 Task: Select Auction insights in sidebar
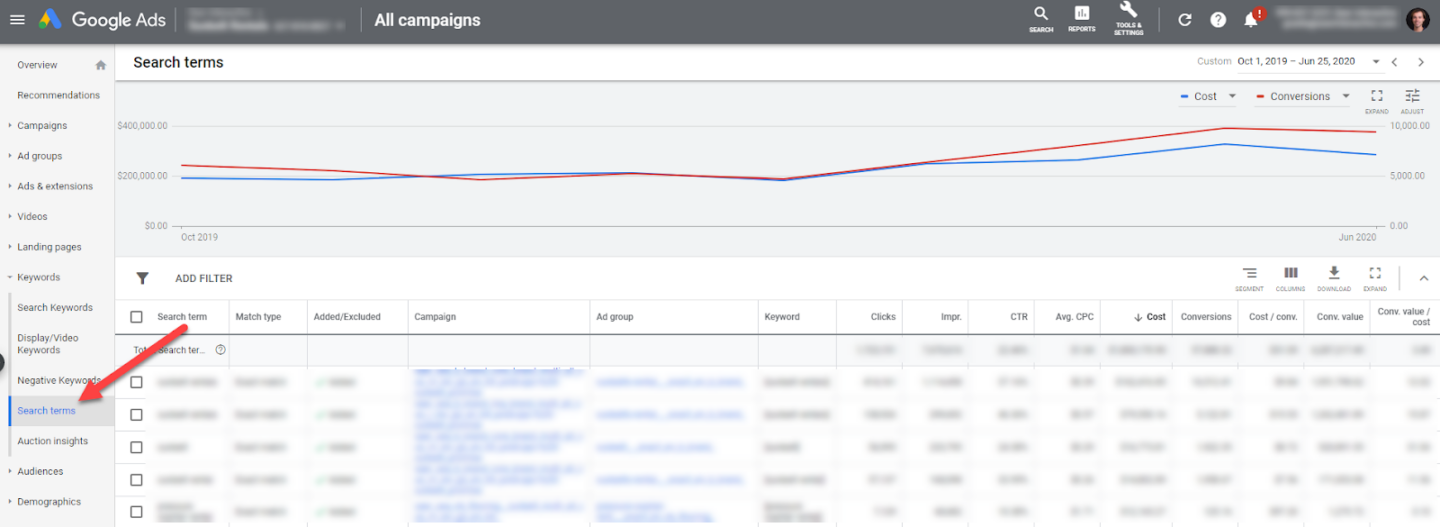point(52,441)
